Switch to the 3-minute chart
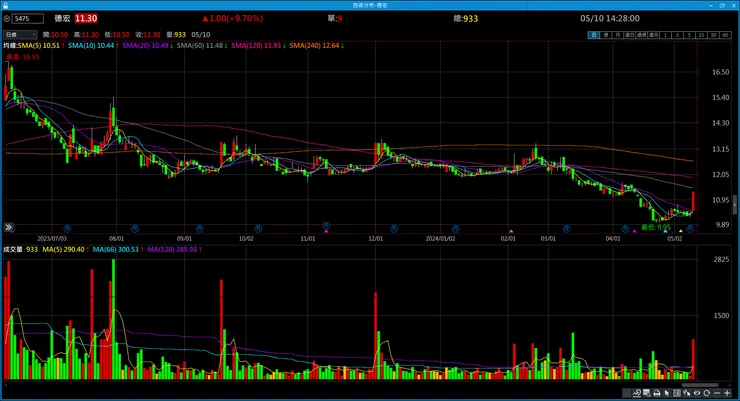Screen dimensions: 740x401 pyautogui.click(x=677, y=35)
